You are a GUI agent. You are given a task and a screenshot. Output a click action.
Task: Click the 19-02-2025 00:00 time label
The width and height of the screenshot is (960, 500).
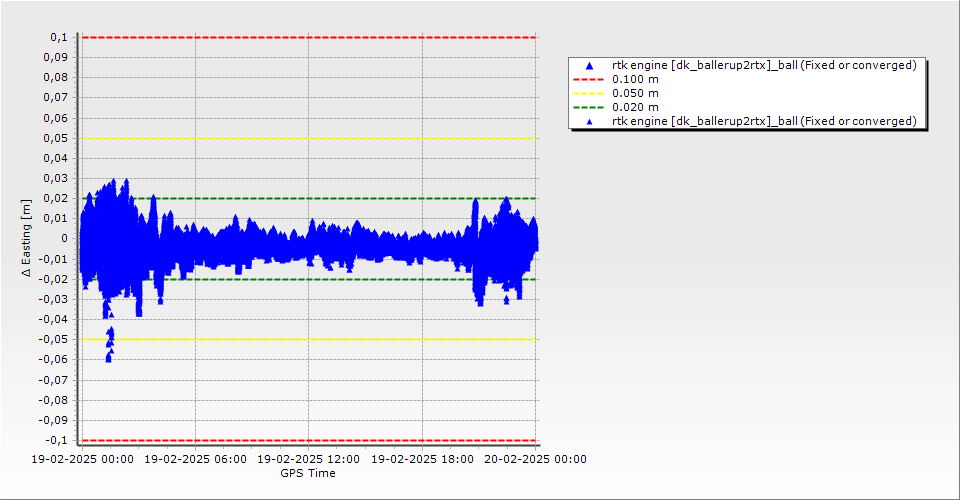coord(83,459)
